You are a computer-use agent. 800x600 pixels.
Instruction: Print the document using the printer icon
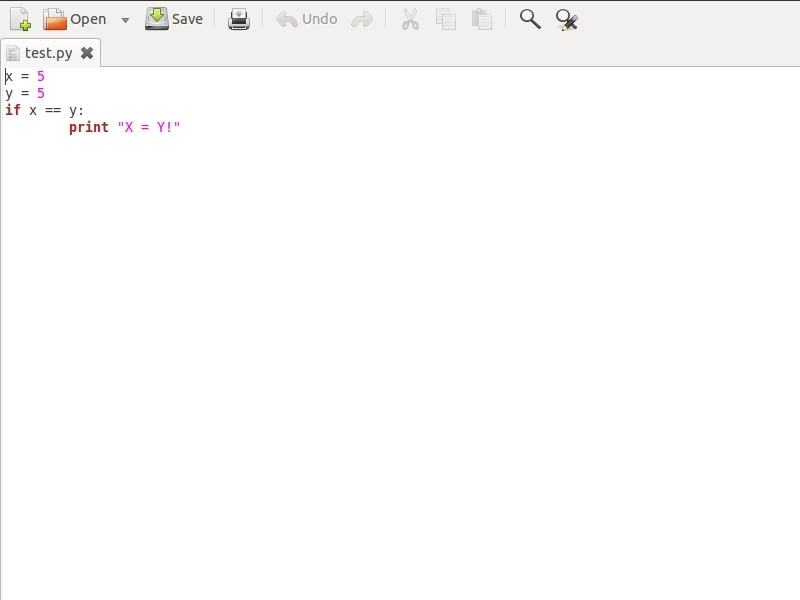pyautogui.click(x=239, y=19)
